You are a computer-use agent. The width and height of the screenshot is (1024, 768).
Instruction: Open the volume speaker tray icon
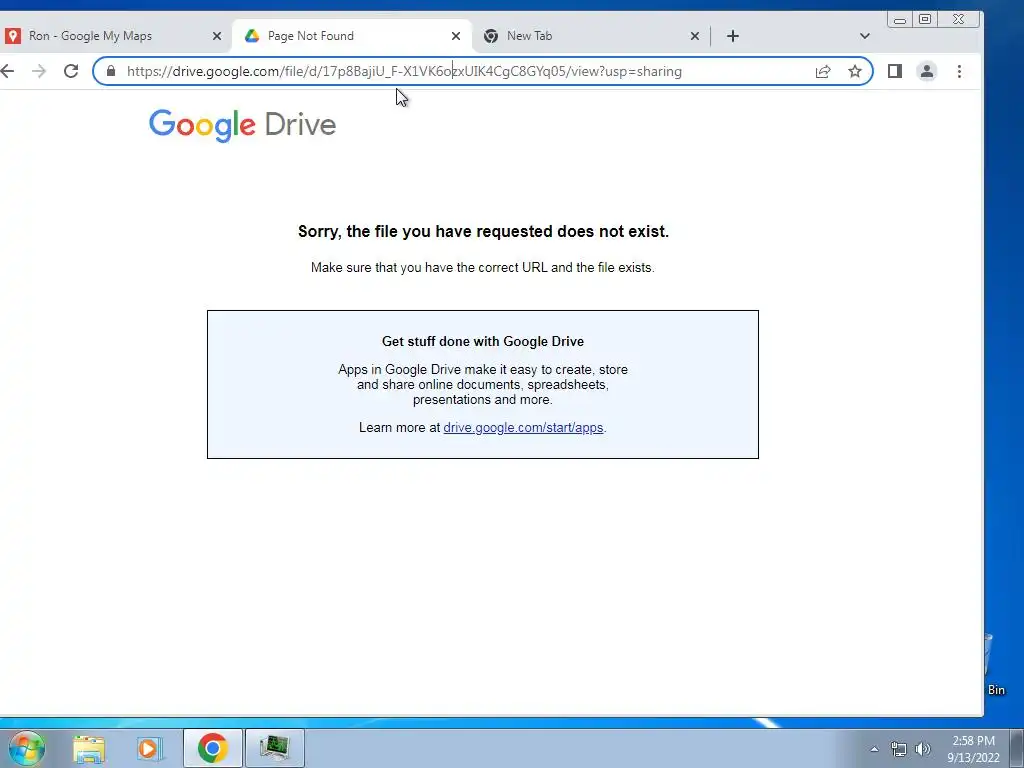pyautogui.click(x=923, y=749)
